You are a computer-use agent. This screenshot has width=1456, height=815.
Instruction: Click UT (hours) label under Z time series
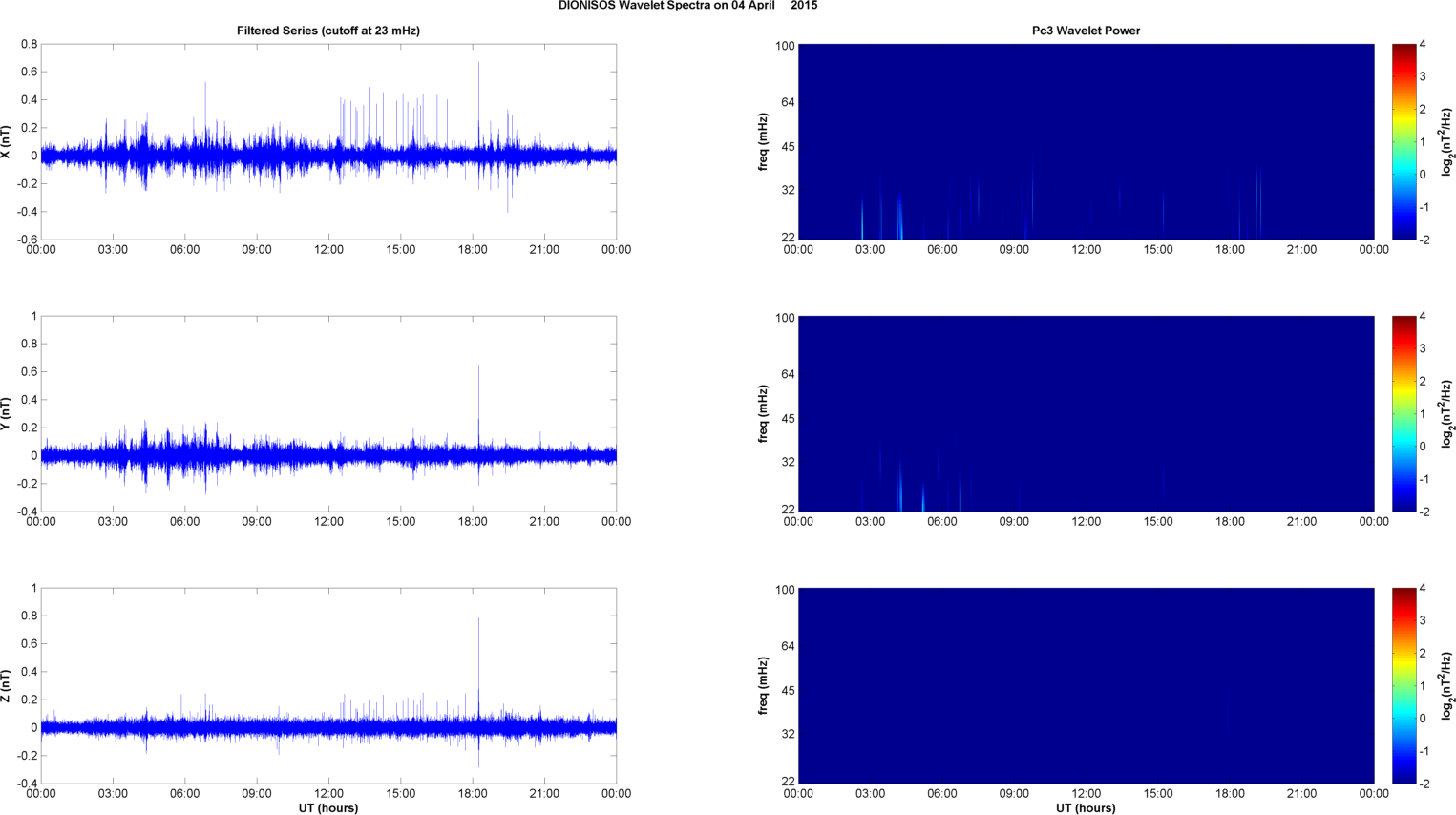328,807
